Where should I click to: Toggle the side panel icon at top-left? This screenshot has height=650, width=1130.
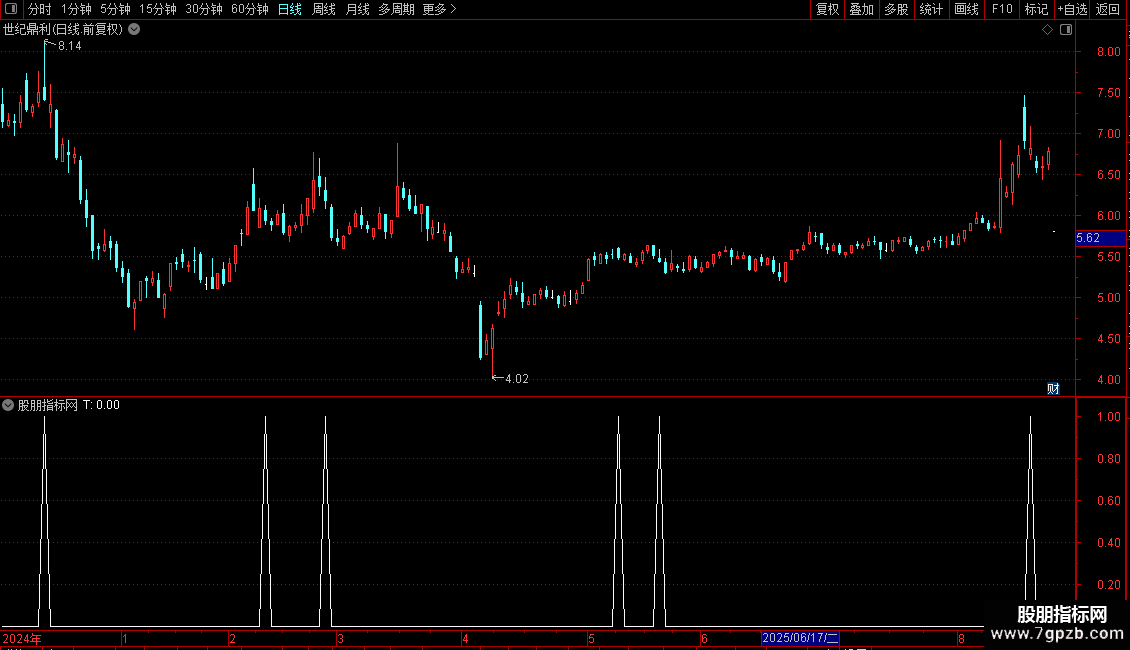11,9
